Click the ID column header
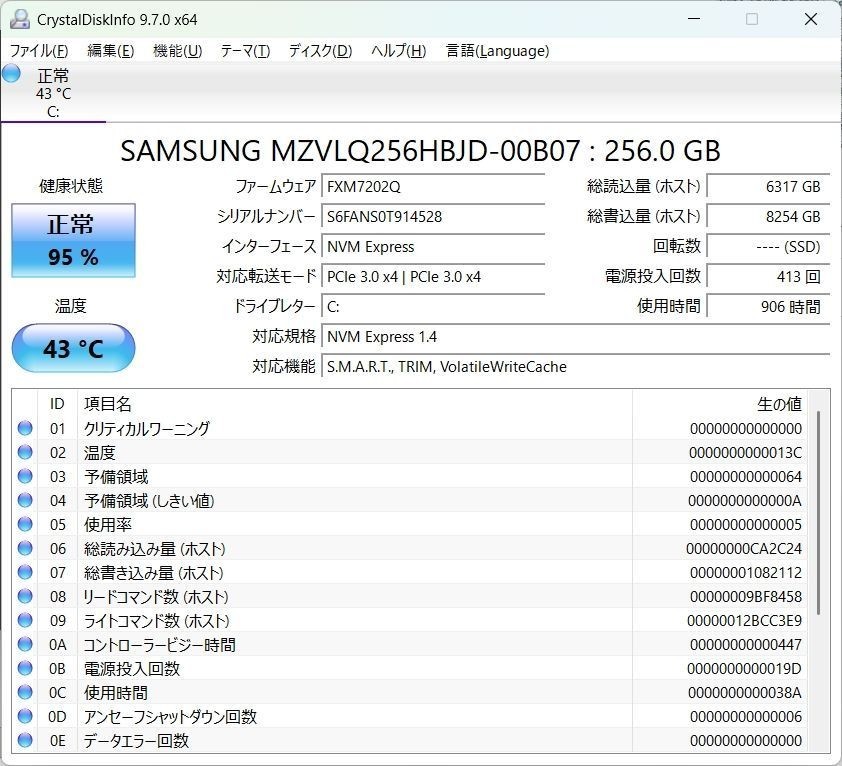This screenshot has height=766, width=842. tap(57, 403)
